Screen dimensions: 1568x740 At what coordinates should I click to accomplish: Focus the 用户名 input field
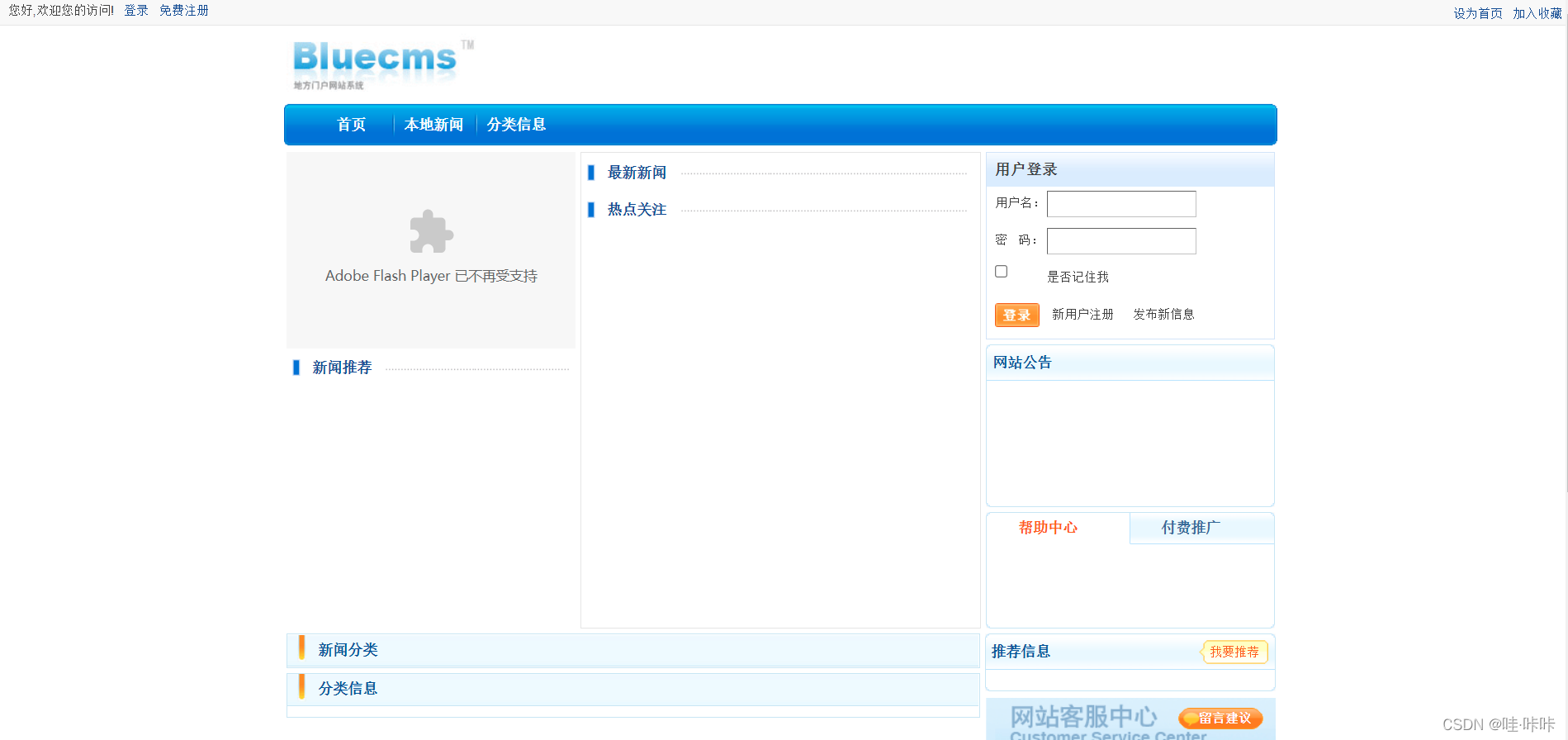click(x=1121, y=204)
